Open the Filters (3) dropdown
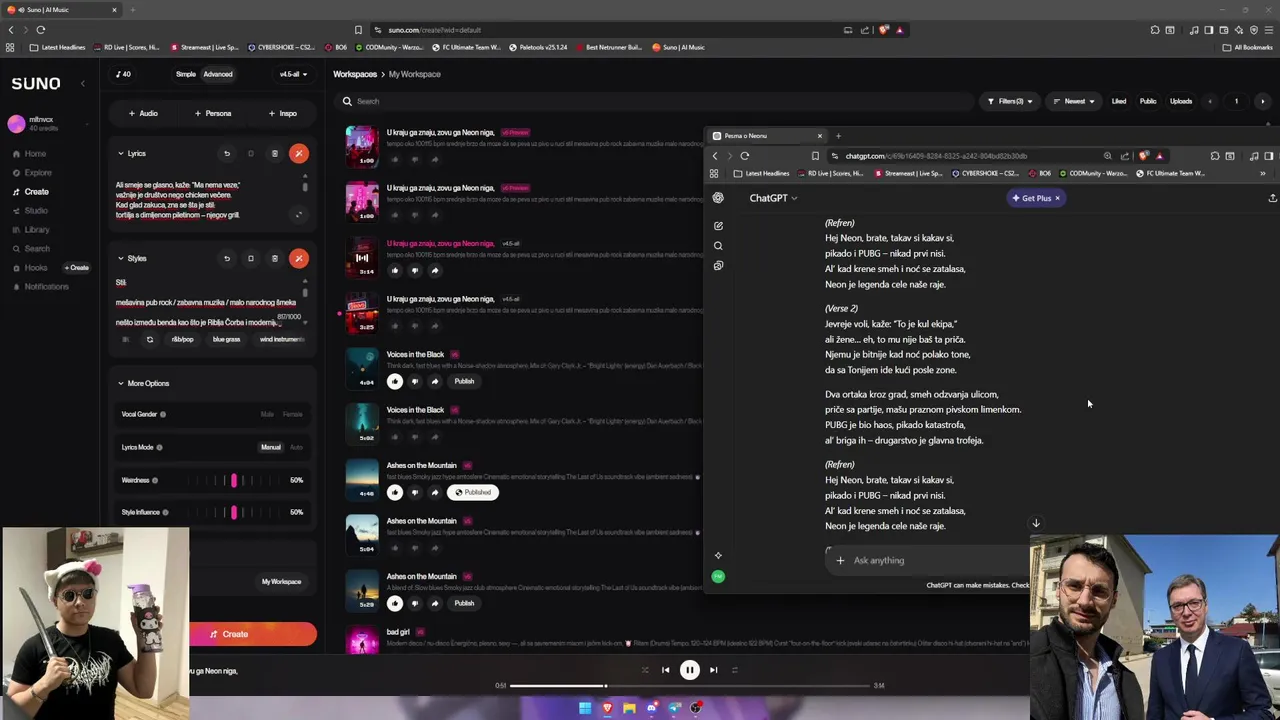Image resolution: width=1280 pixels, height=720 pixels. click(1010, 101)
